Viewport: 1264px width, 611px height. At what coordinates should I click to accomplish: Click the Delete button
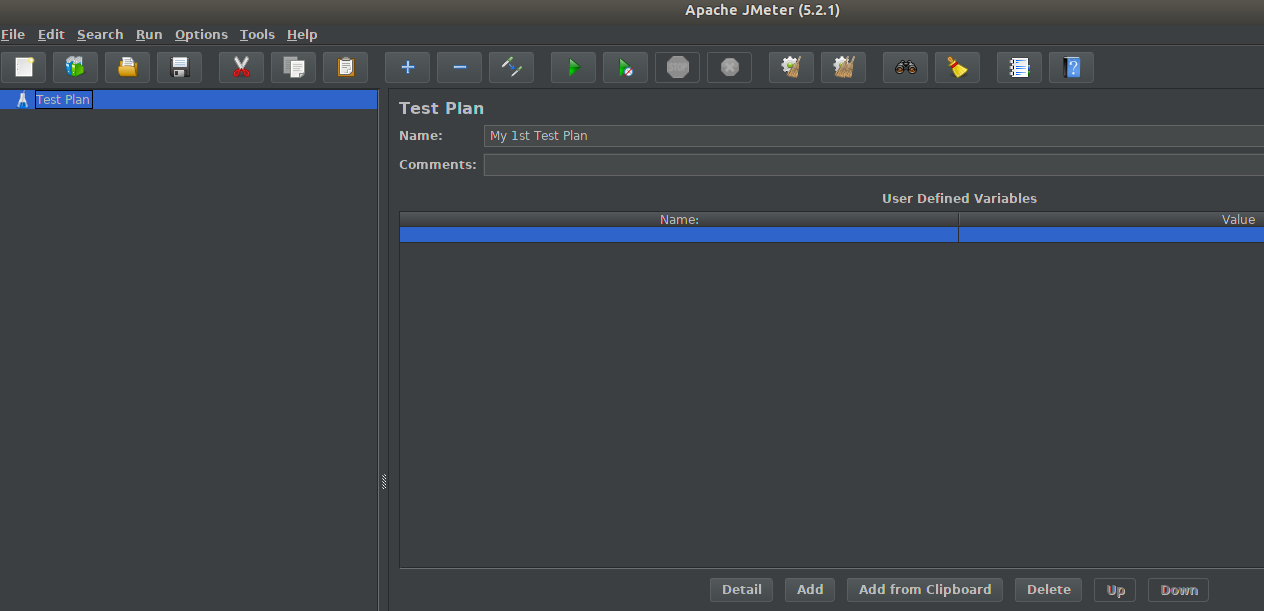click(1049, 590)
